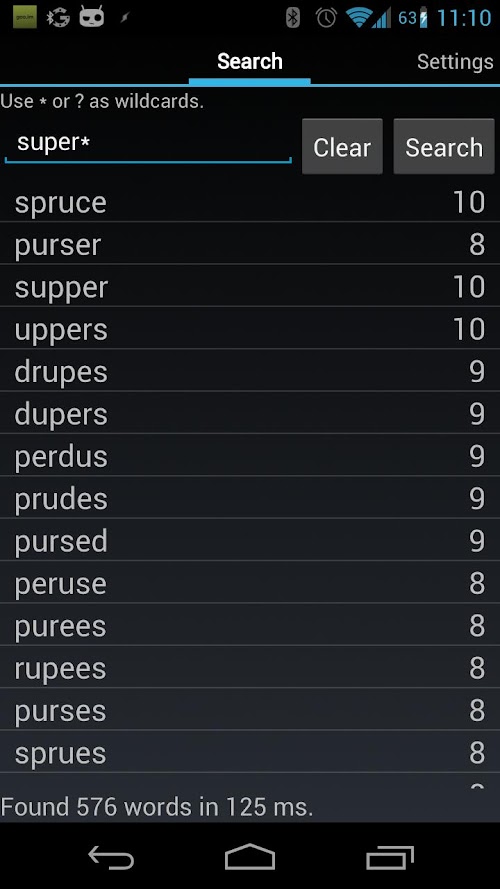Tap the Android back navigation icon
Viewport: 500px width, 889px height.
point(111,856)
